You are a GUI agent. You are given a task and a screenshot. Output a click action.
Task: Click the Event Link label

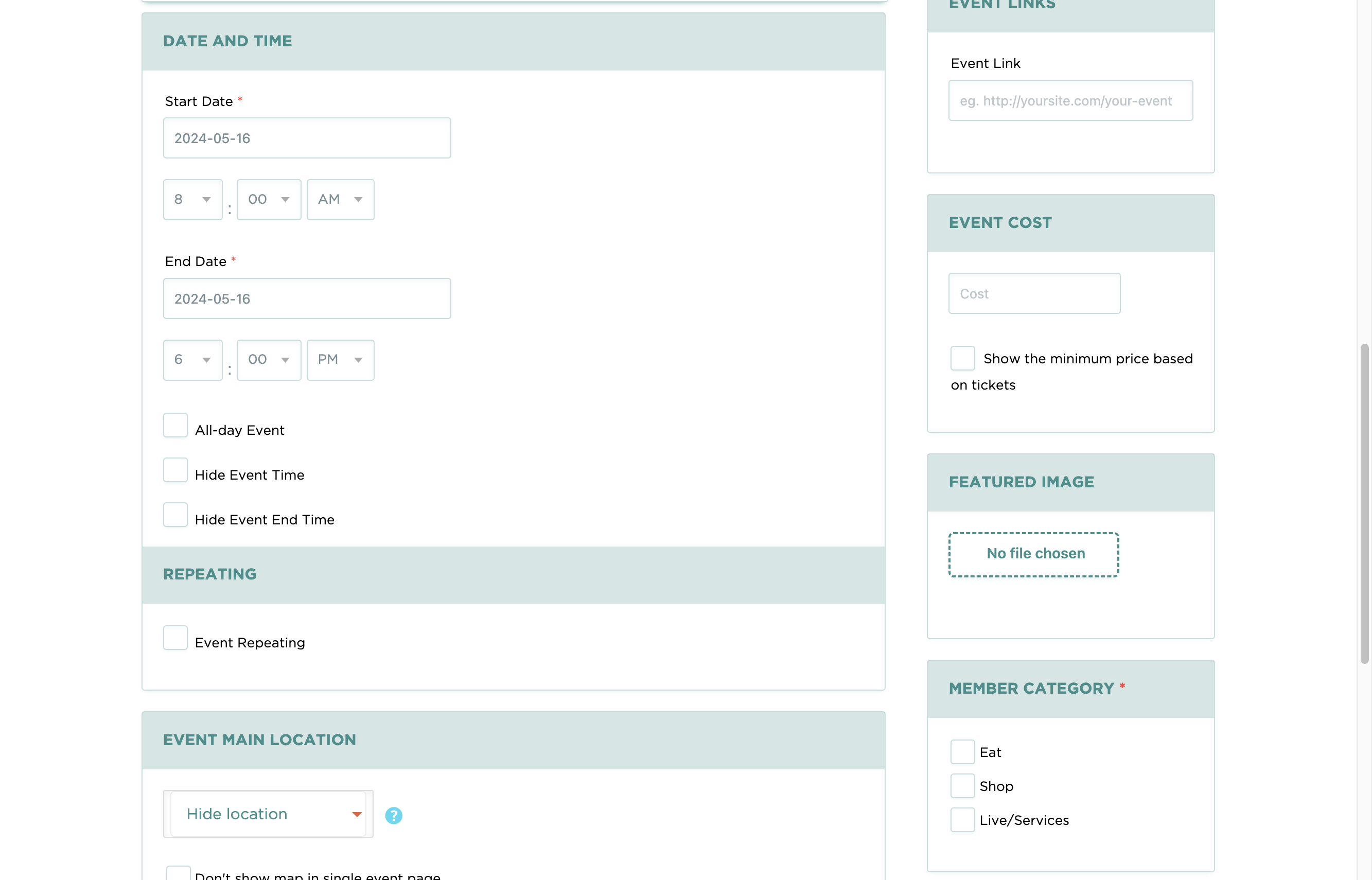(x=985, y=63)
